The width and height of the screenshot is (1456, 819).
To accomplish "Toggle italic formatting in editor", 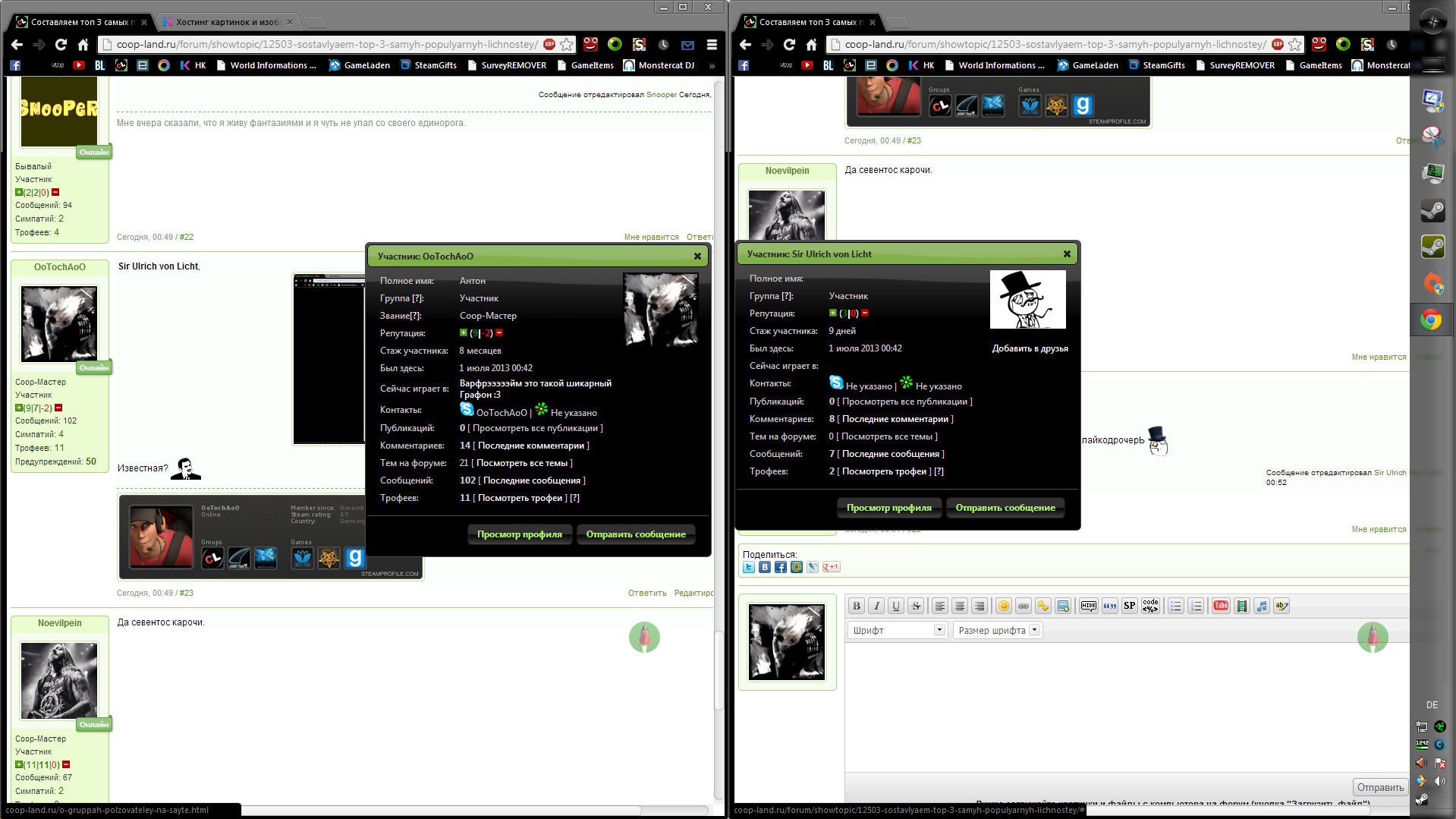I will pos(876,606).
